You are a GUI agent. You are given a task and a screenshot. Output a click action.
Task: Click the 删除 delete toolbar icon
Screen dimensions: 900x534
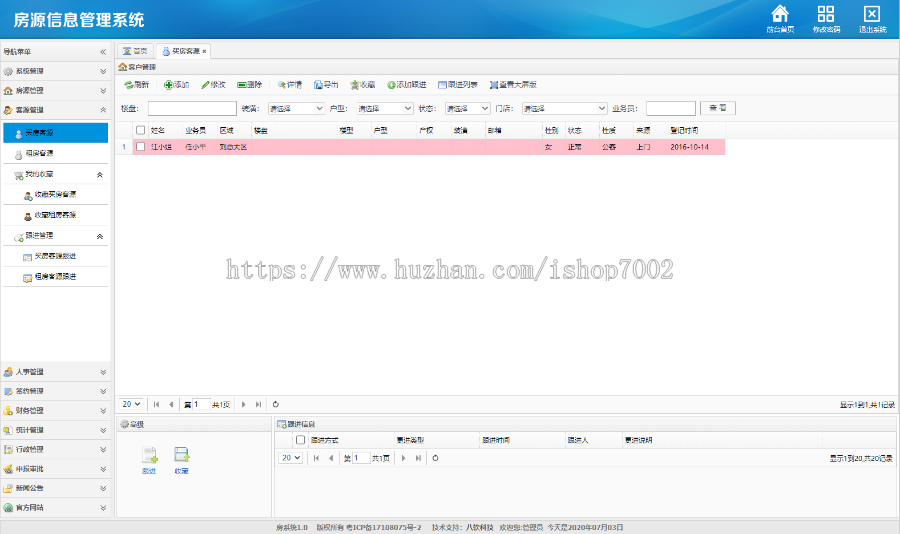pos(242,85)
